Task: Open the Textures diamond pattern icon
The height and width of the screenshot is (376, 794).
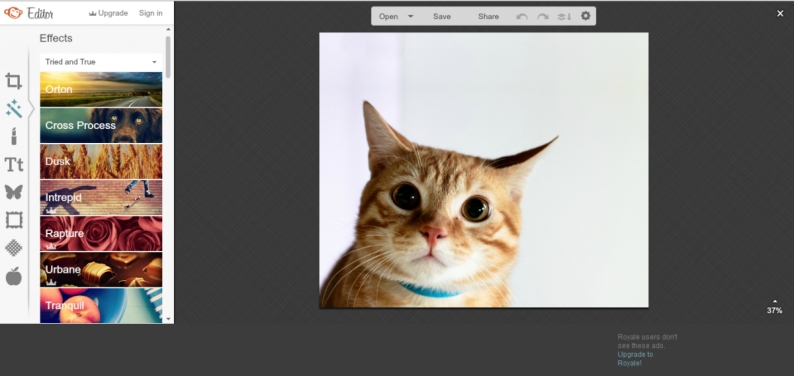Action: point(14,248)
